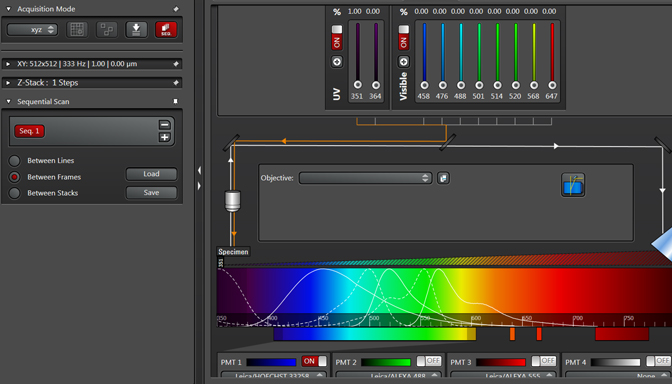The height and width of the screenshot is (384, 672).
Task: Expand side panel with right arrow splitter
Action: click(x=199, y=186)
